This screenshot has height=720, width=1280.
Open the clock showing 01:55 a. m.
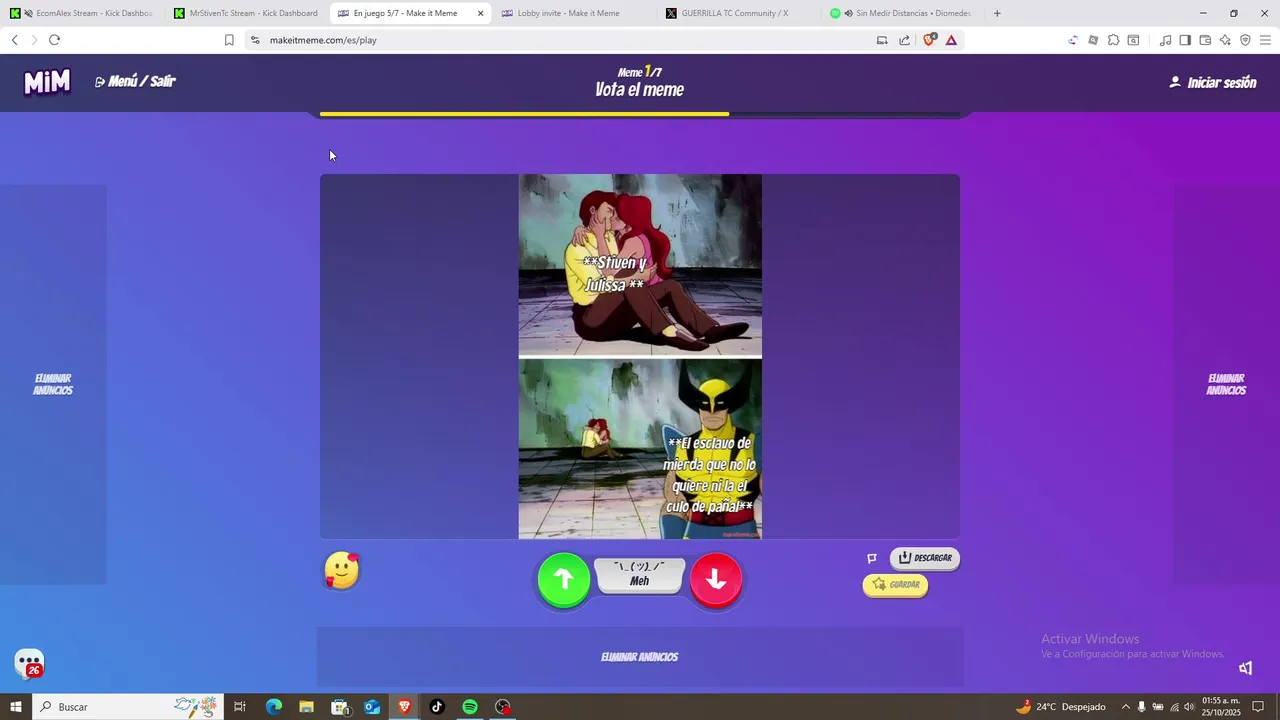point(1221,707)
